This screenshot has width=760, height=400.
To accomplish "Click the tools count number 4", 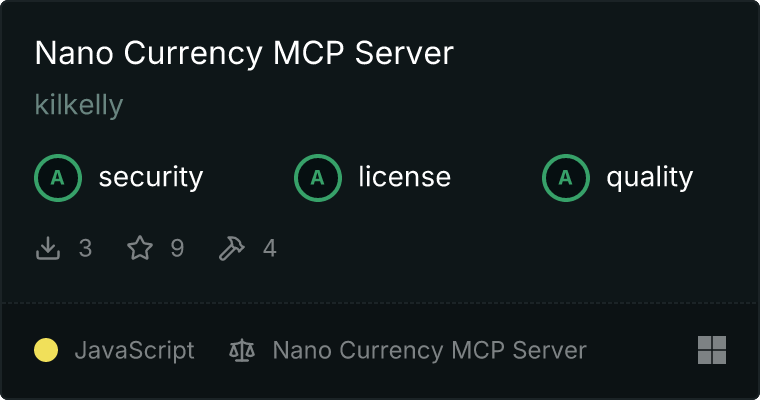I will point(270,248).
